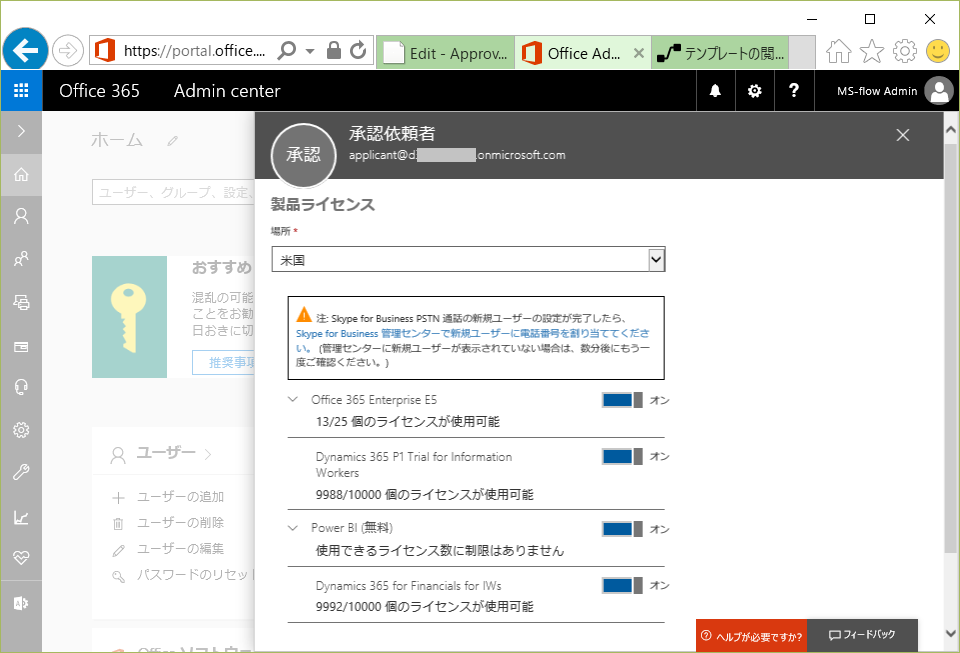Open Health heart icon in sidebar
Image resolution: width=960 pixels, height=653 pixels.
[21, 558]
